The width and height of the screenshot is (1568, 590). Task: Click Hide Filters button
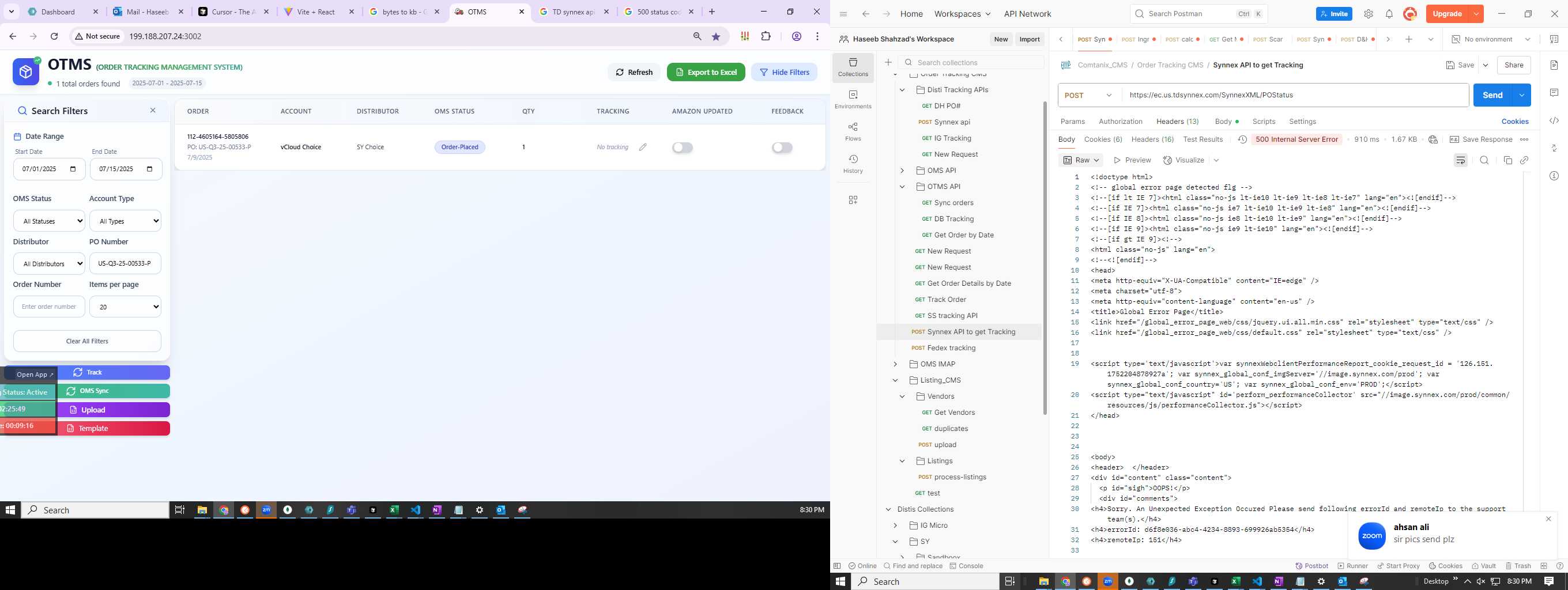pos(784,72)
